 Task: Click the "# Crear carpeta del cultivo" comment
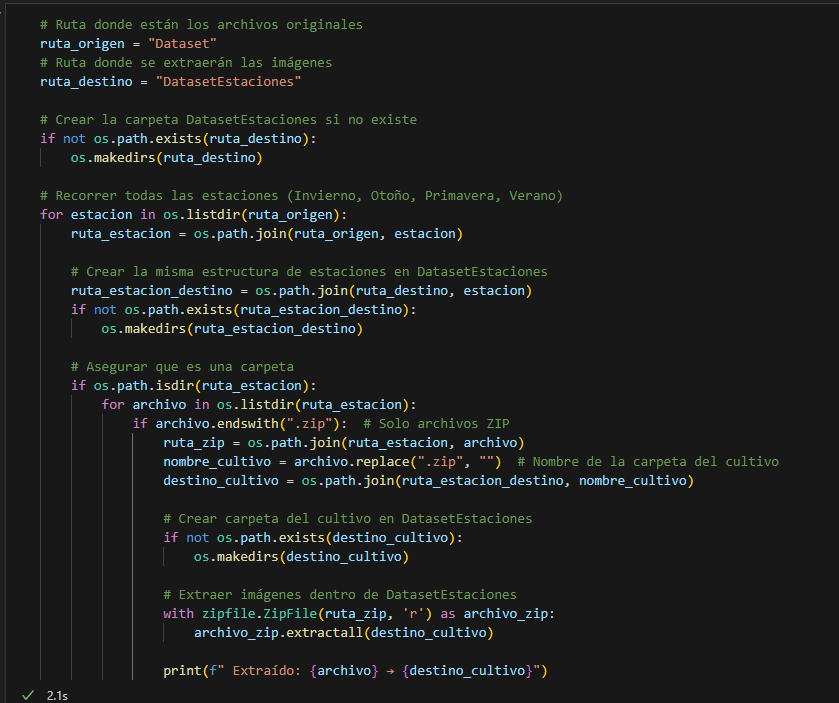(x=347, y=518)
